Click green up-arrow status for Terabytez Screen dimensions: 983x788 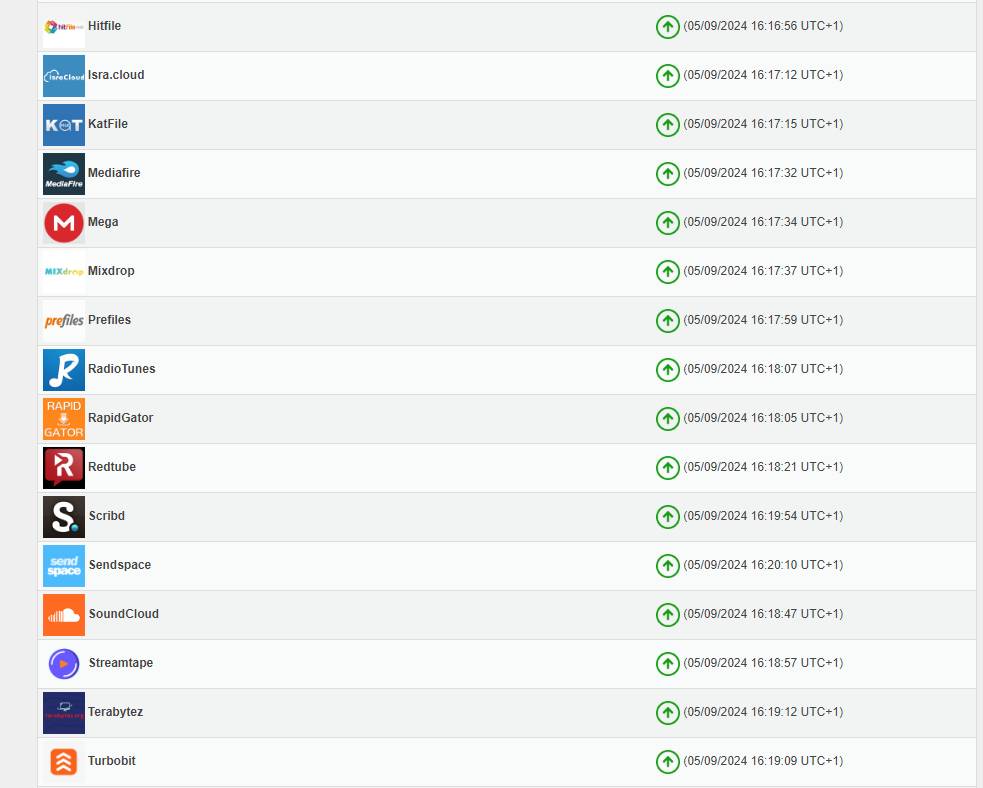(x=668, y=713)
